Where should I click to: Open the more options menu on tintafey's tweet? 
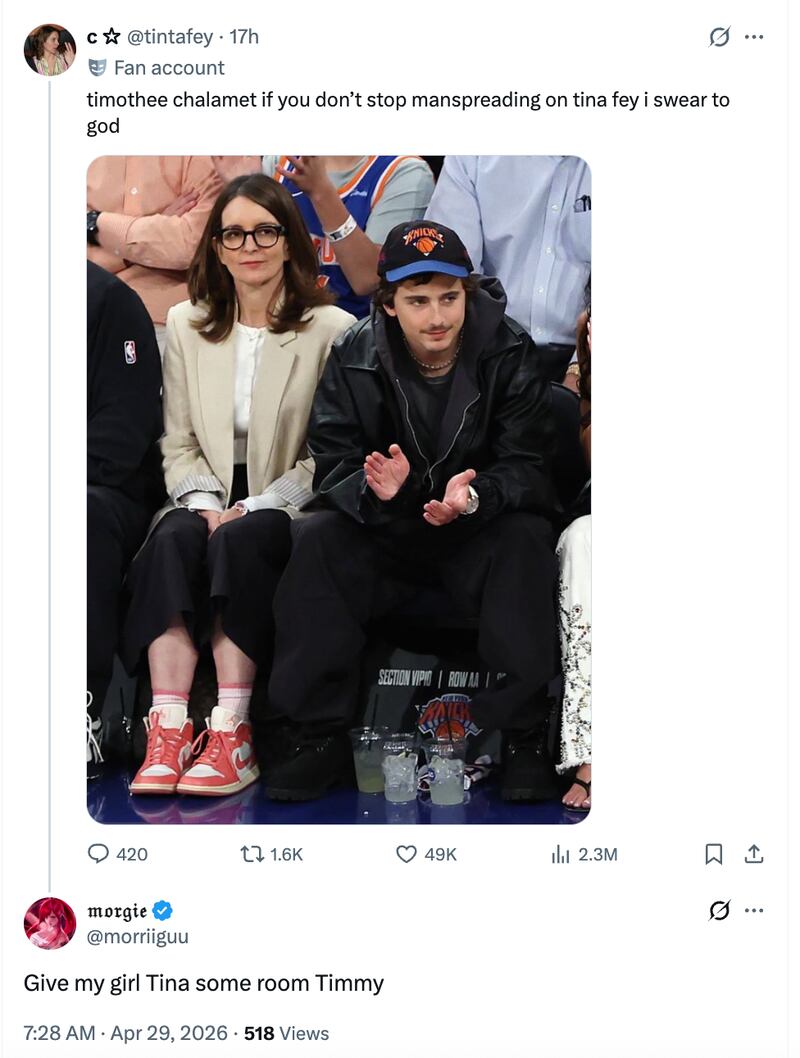(754, 37)
